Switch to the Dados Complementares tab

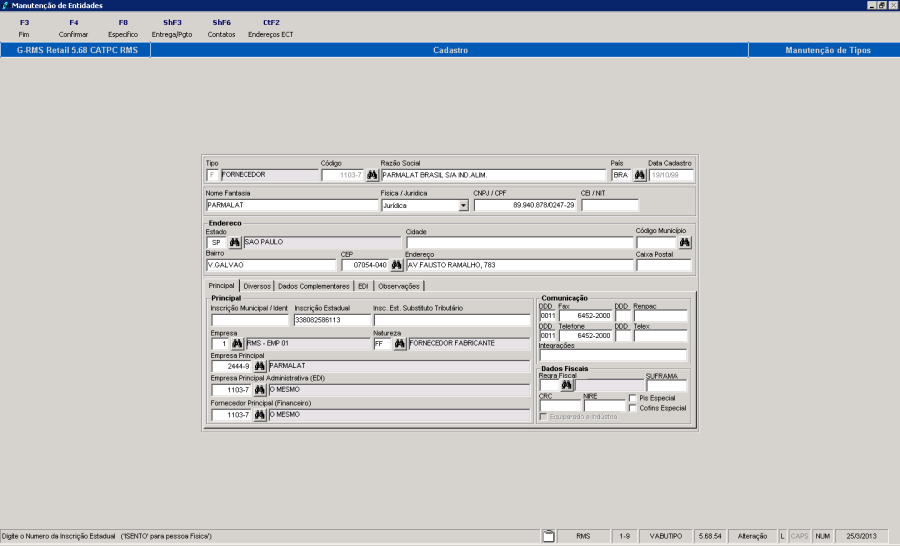pos(314,286)
